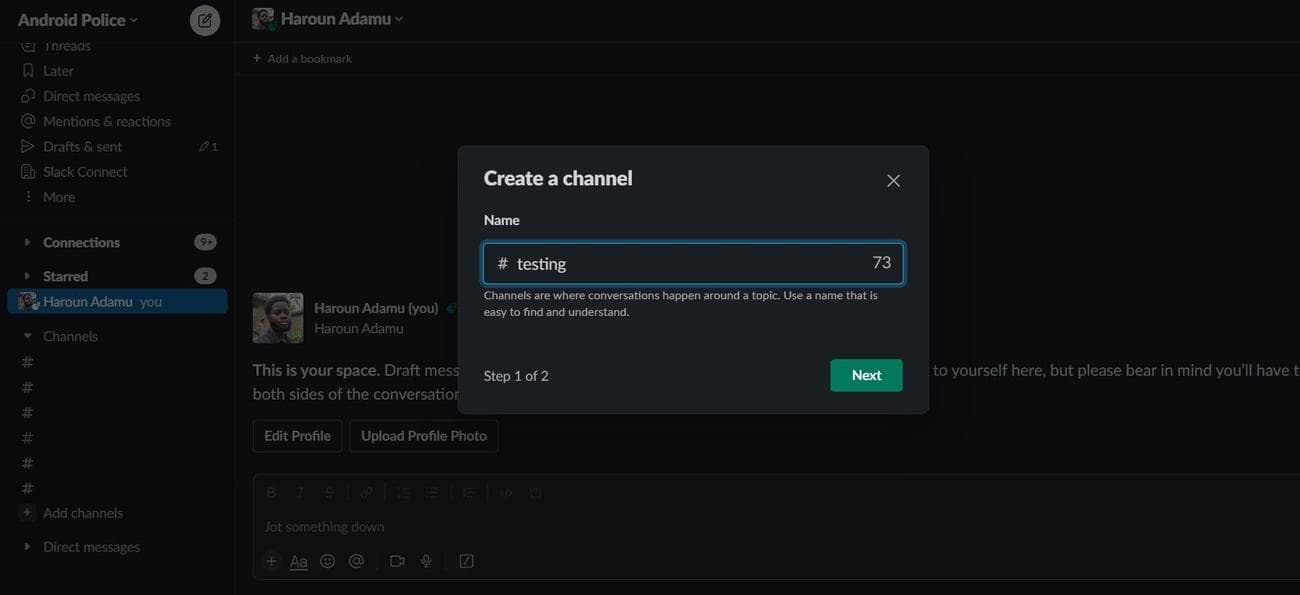Image resolution: width=1300 pixels, height=595 pixels.
Task: Click the compose new message icon
Action: click(205, 20)
